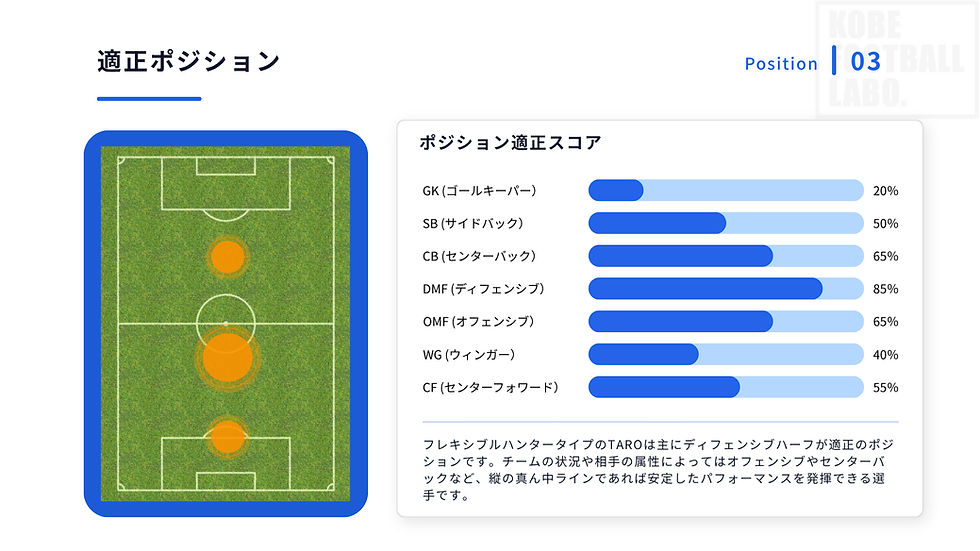This screenshot has height=551, width=980.
Task: Click the 03 page number
Action: pos(866,61)
